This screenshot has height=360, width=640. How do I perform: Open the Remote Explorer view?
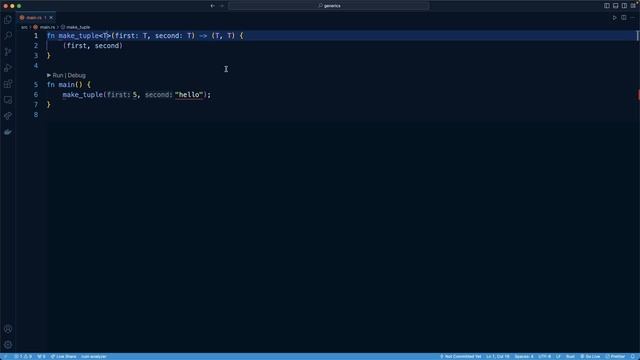[8, 100]
